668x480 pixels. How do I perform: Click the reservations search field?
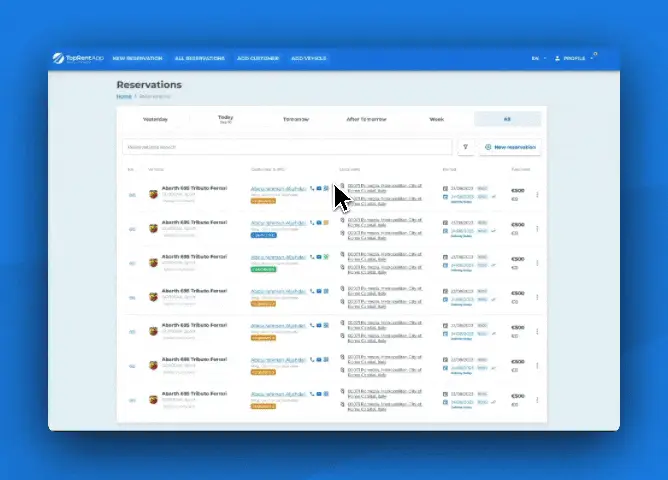coord(286,147)
